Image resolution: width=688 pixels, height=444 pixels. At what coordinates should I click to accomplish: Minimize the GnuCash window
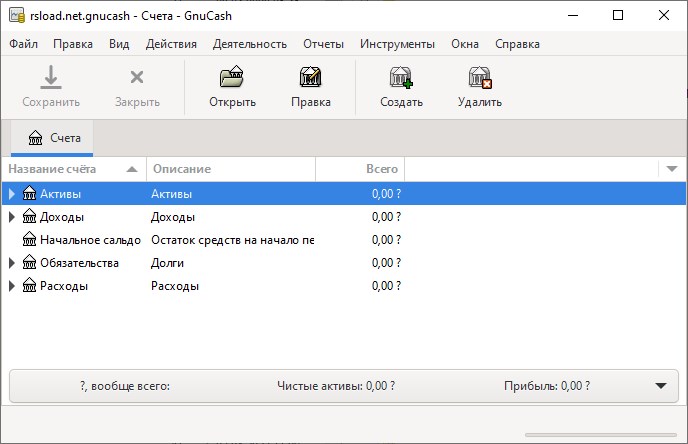(573, 15)
